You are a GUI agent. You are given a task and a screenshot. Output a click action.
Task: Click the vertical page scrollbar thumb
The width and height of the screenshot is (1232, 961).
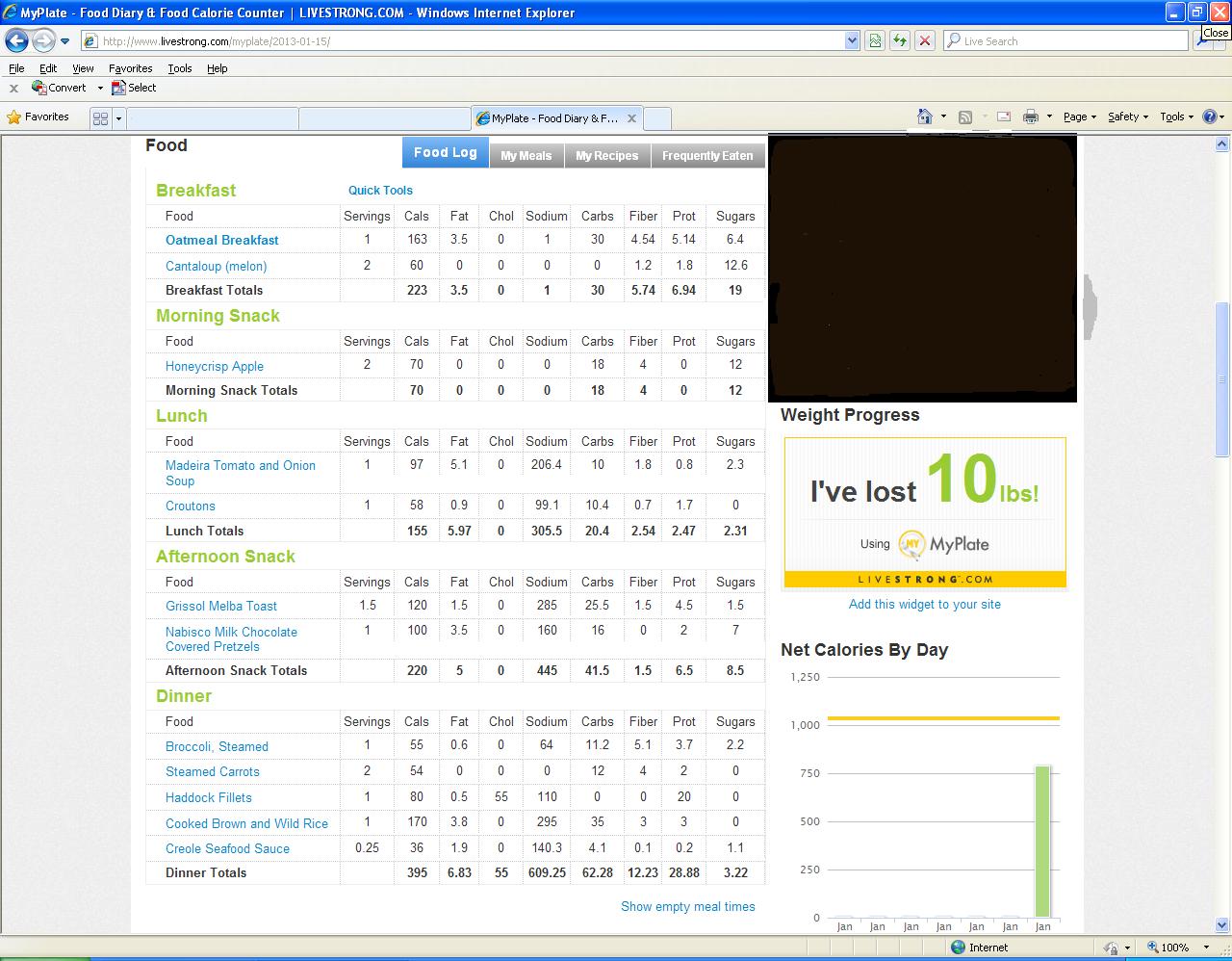pyautogui.click(x=1221, y=380)
